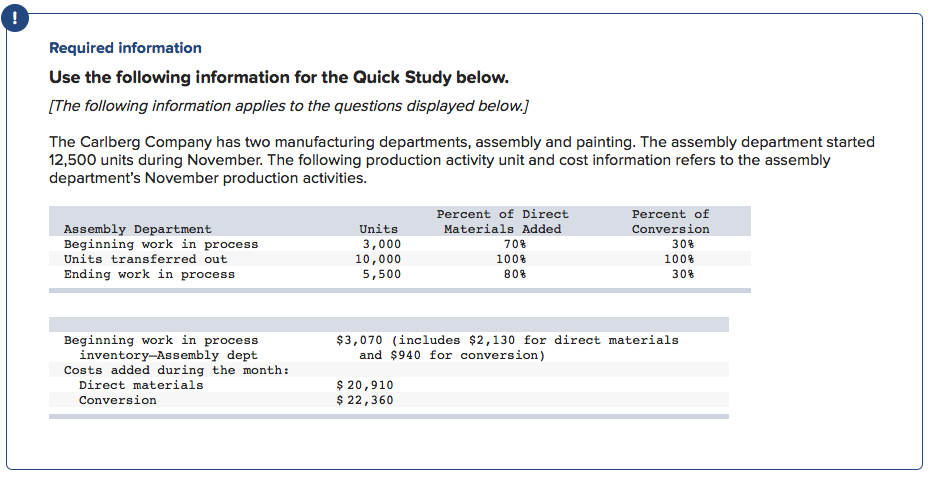Click 100% in the Direct Materials column
940x481 pixels.
tap(511, 259)
